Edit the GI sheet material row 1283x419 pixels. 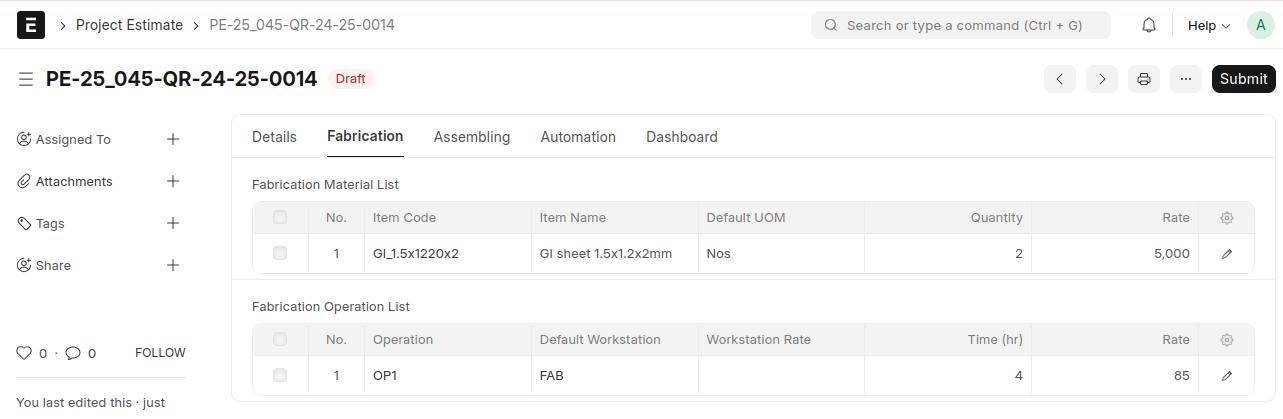[x=1227, y=254]
